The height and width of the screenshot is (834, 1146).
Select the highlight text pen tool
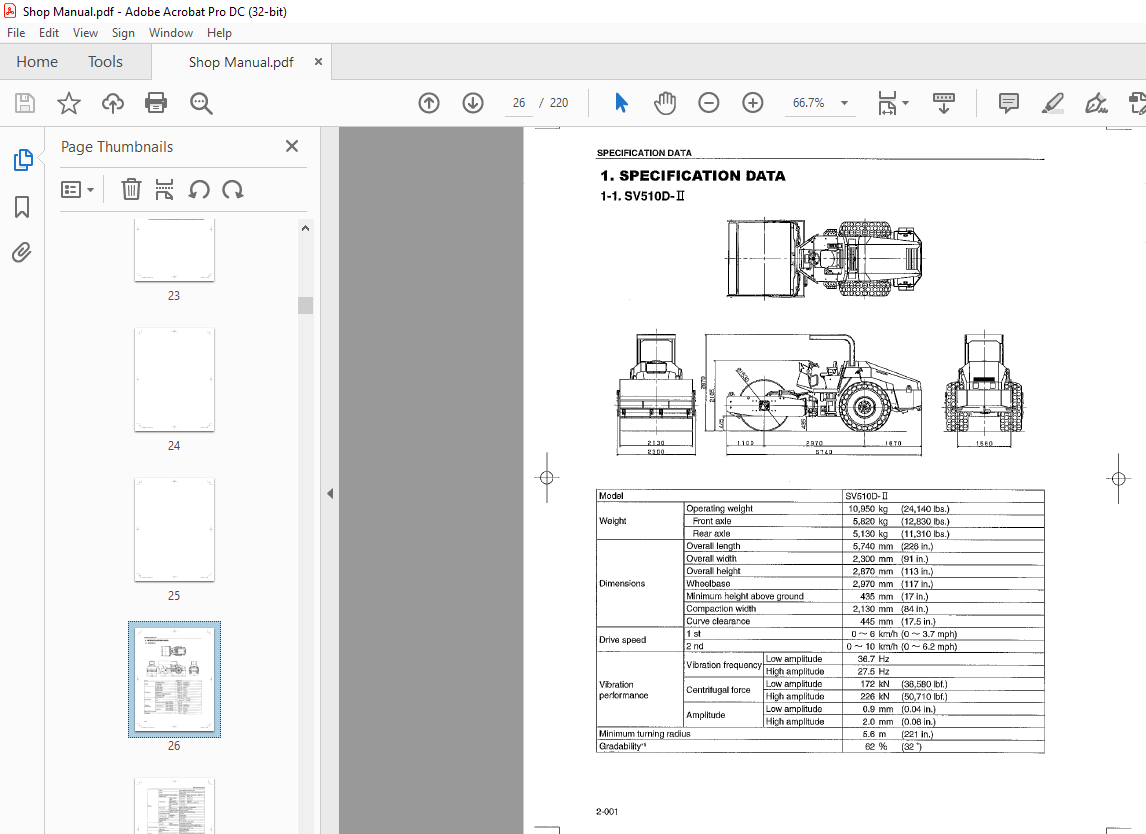[1052, 103]
